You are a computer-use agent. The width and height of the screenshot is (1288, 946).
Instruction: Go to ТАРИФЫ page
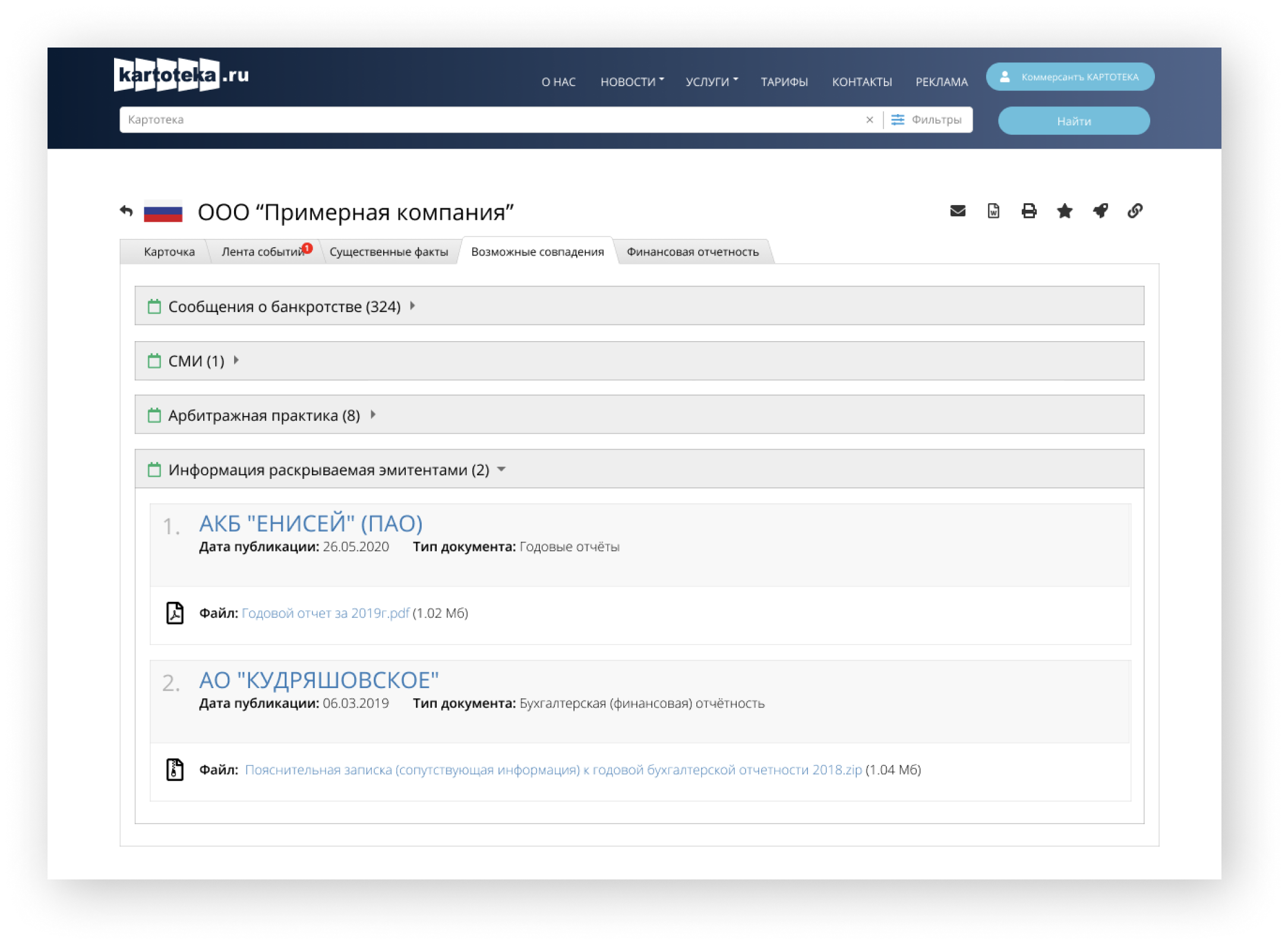click(784, 82)
